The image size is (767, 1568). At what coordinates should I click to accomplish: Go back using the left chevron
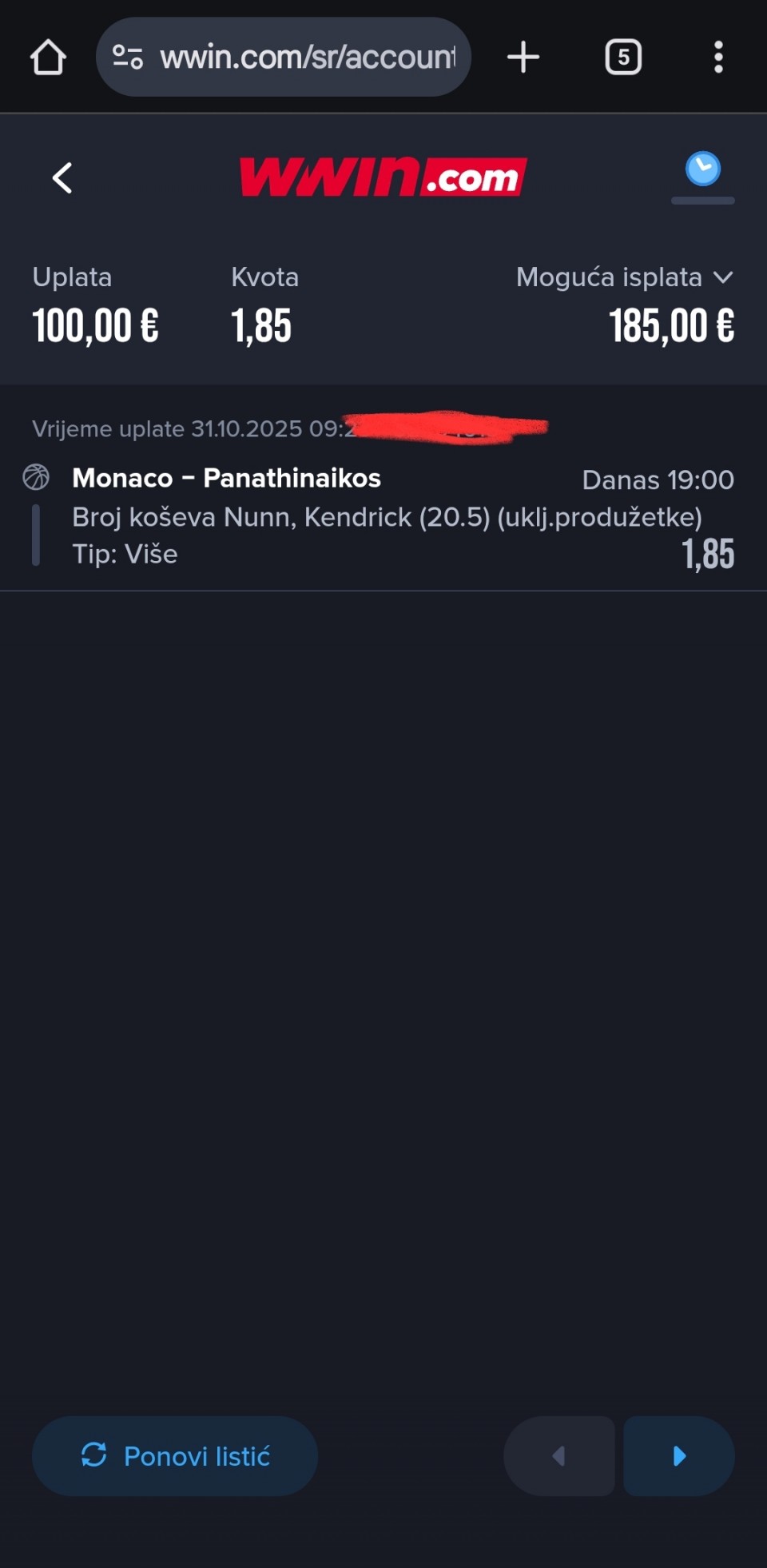[62, 177]
